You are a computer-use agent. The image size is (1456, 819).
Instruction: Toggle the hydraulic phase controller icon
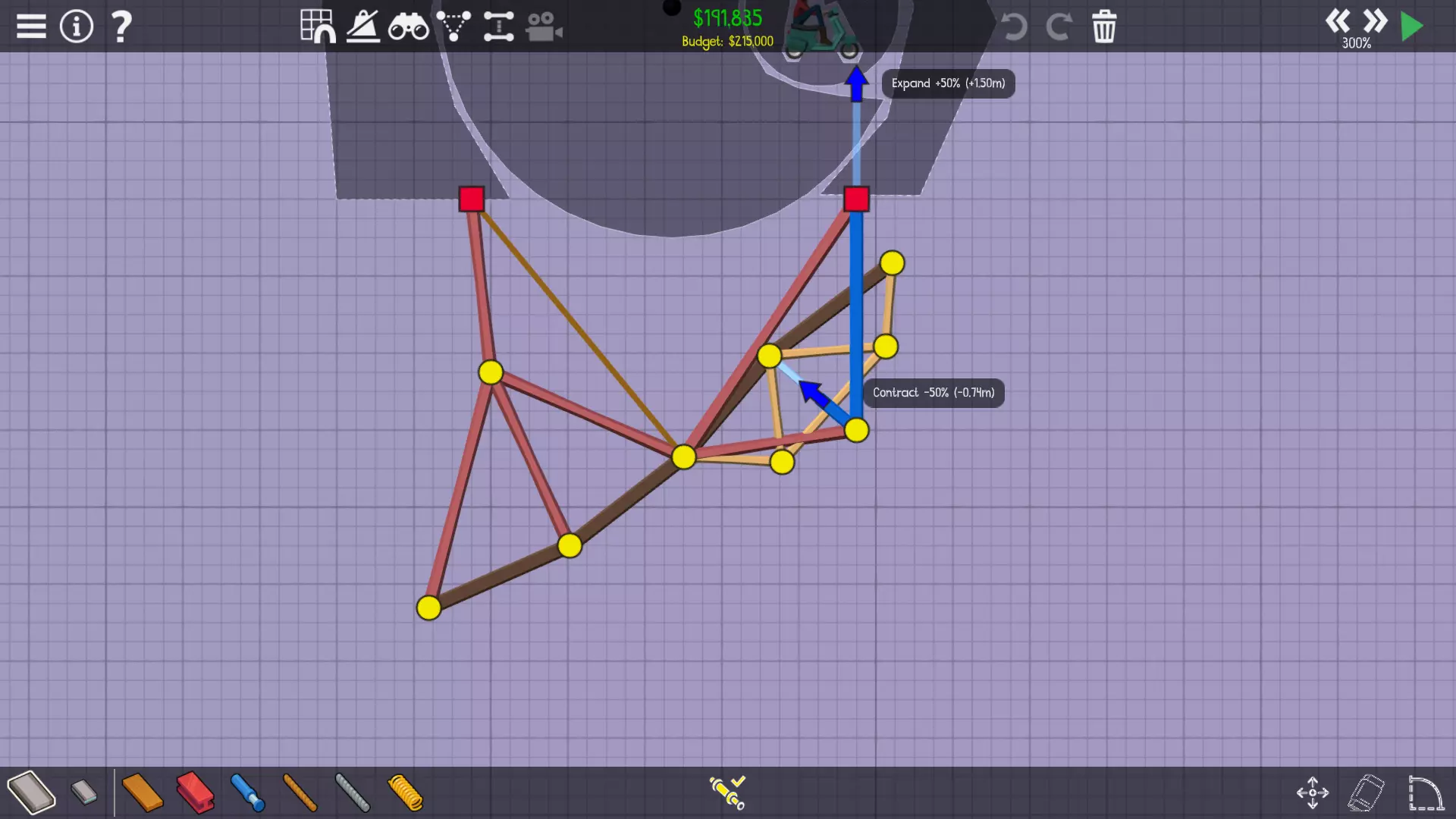point(727,792)
